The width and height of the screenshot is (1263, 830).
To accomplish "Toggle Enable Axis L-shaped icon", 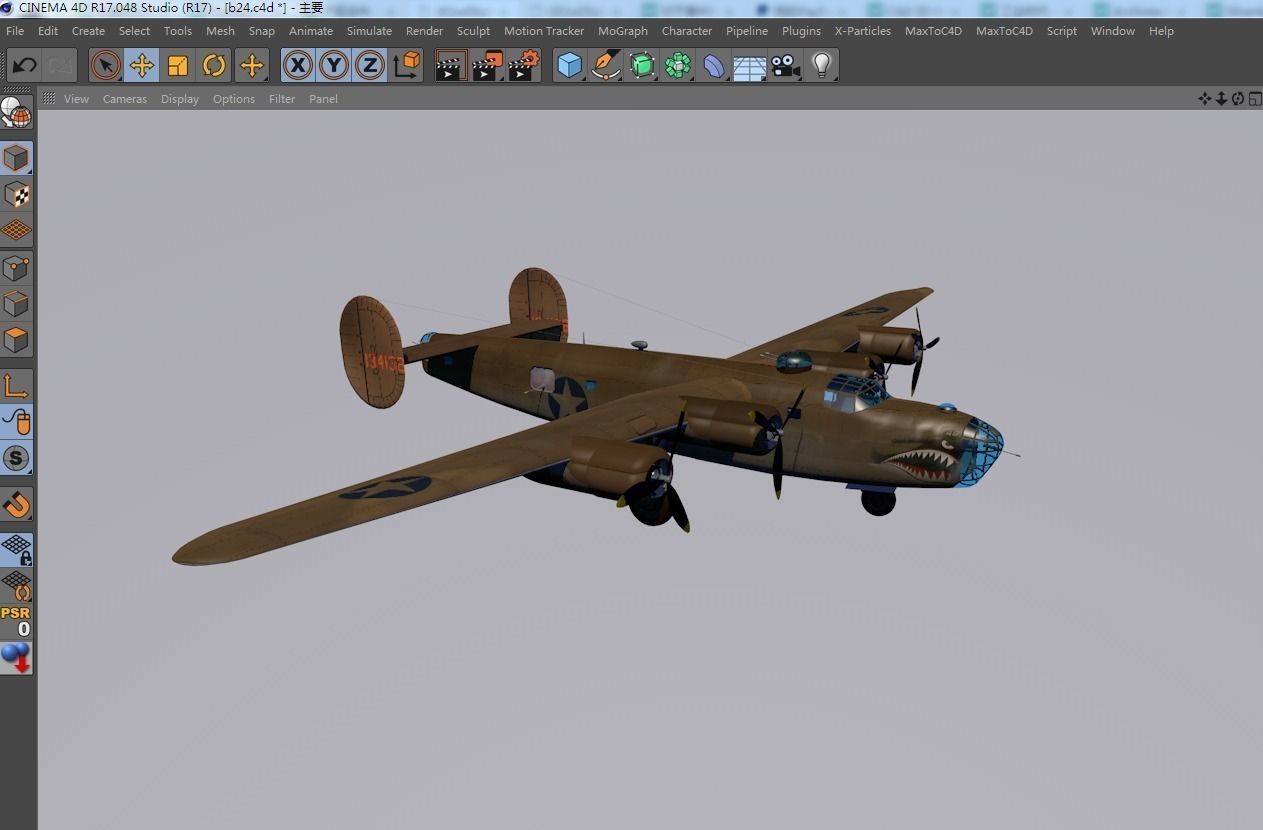I will coord(16,385).
